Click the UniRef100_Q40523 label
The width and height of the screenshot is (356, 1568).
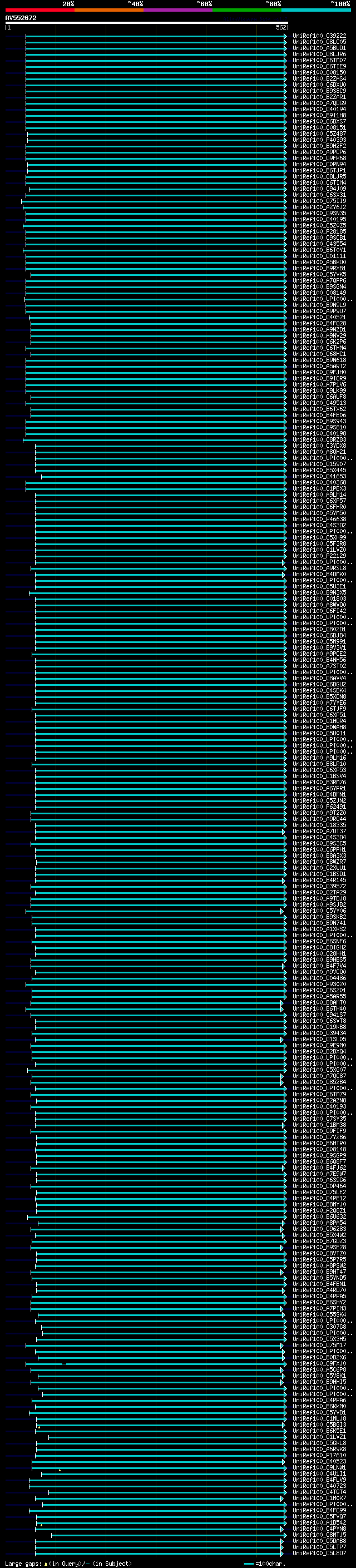pos(319,1461)
